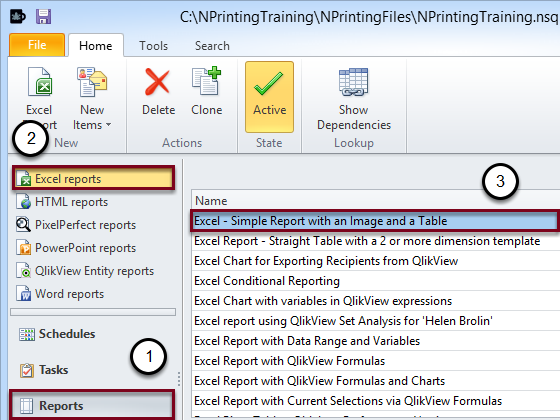Select the 'Excel Report with QlikView Formulas' row

tap(376, 361)
